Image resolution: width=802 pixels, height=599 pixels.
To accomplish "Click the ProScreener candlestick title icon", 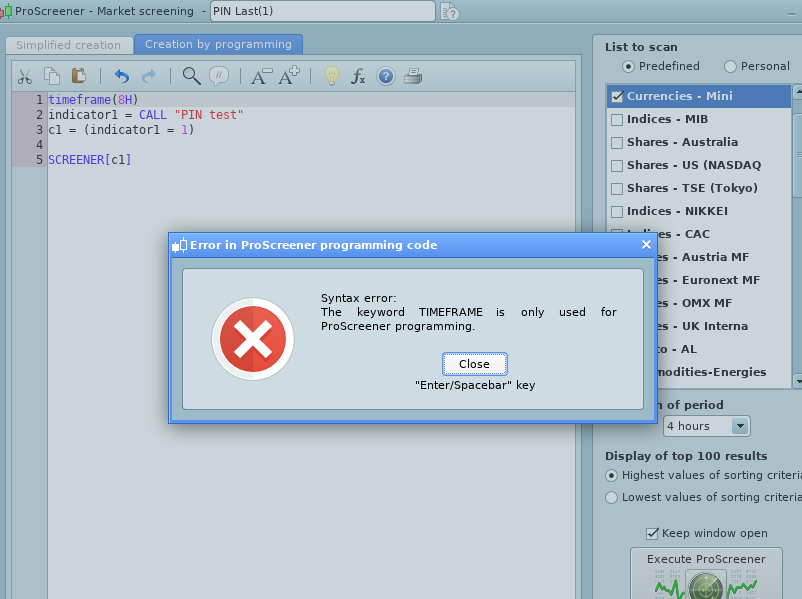I will point(6,11).
